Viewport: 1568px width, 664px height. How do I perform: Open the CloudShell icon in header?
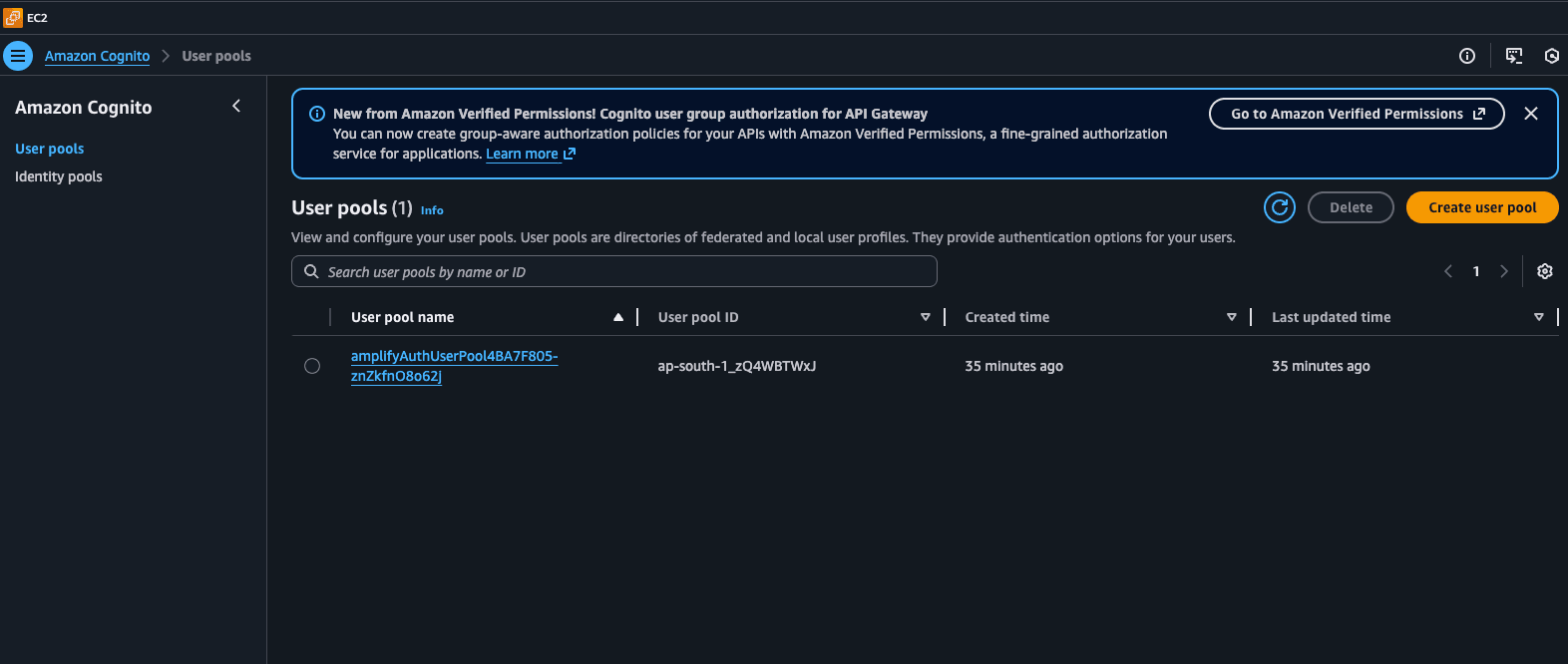[x=1513, y=56]
